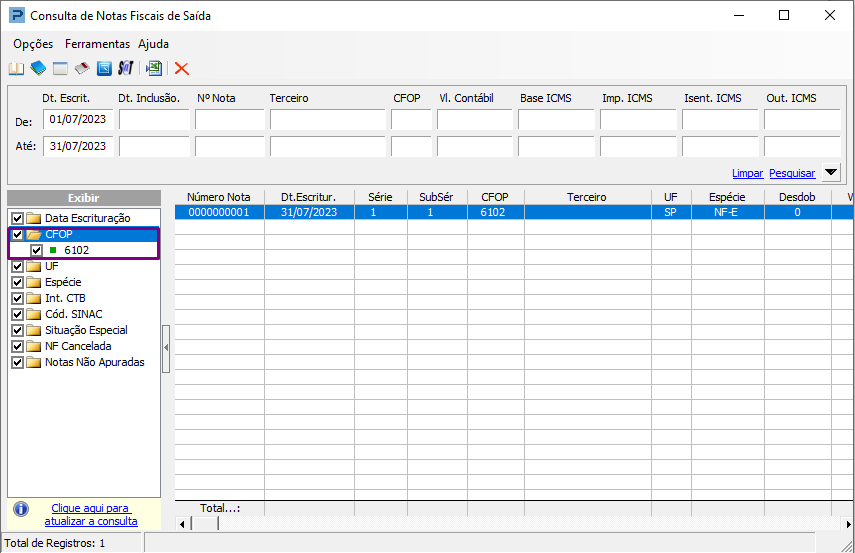The height and width of the screenshot is (553, 855).
Task: Click the CFOP open folder icon
Action: (34, 235)
